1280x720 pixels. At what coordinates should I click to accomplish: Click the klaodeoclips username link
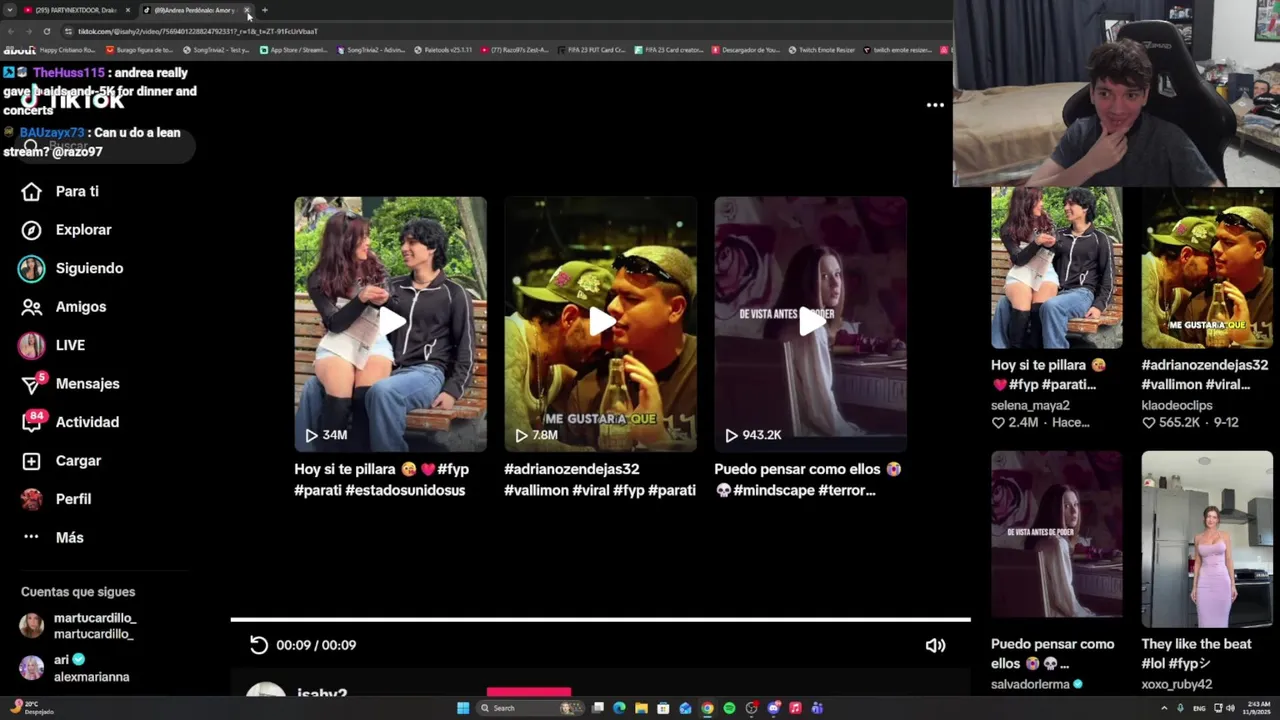(1176, 405)
